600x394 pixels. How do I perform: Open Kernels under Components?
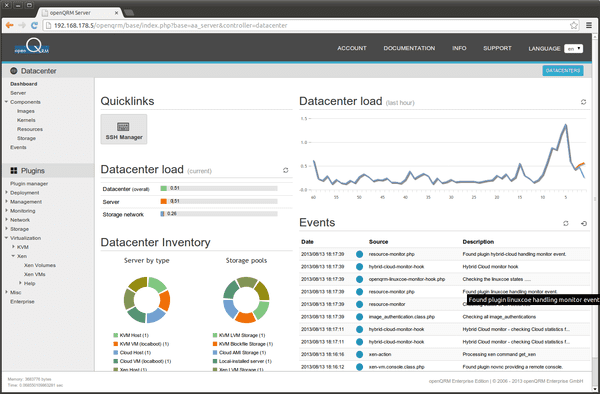coord(26,120)
